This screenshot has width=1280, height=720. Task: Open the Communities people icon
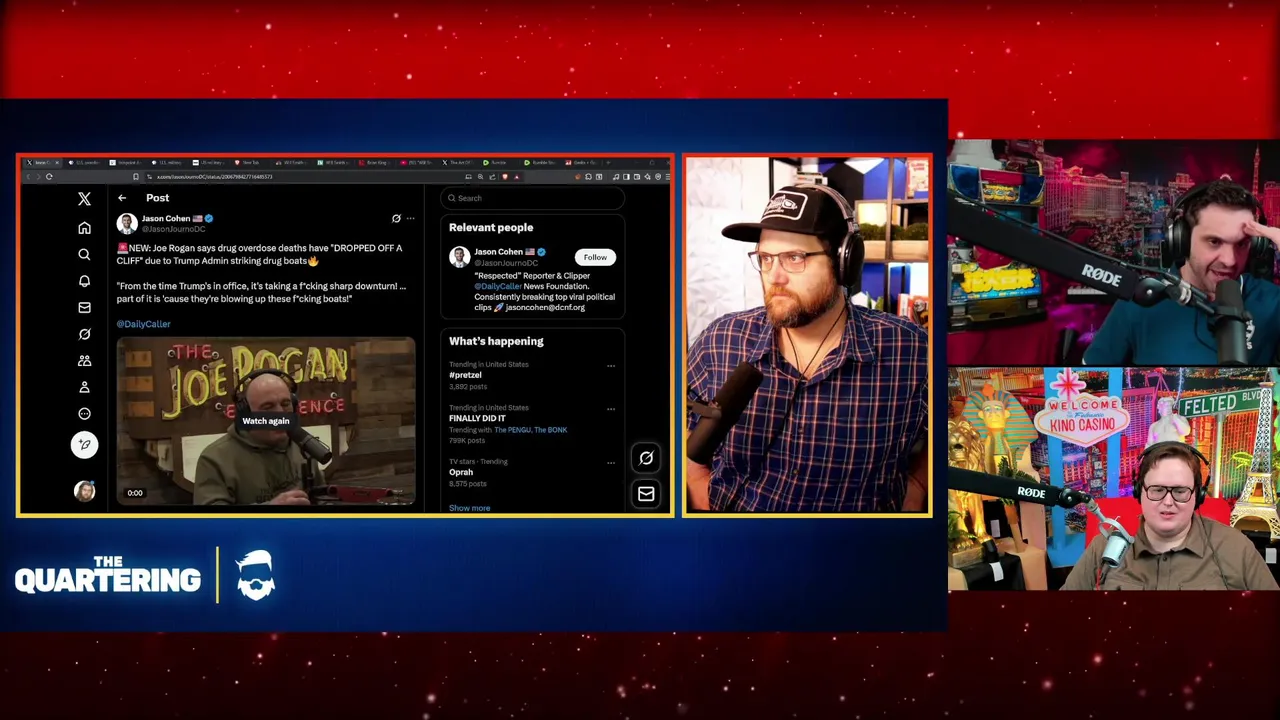[84, 360]
